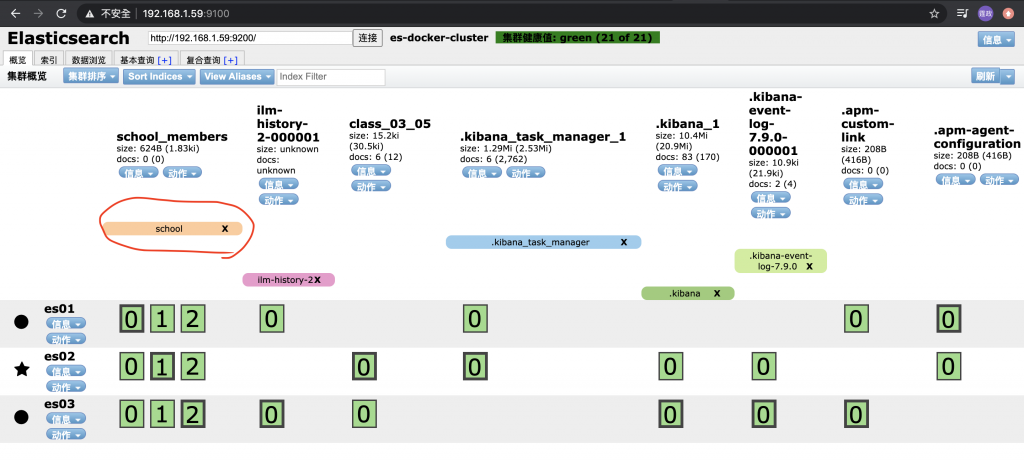Open 信息 dropdown for node es02
The image size is (1024, 460).
tap(66, 371)
